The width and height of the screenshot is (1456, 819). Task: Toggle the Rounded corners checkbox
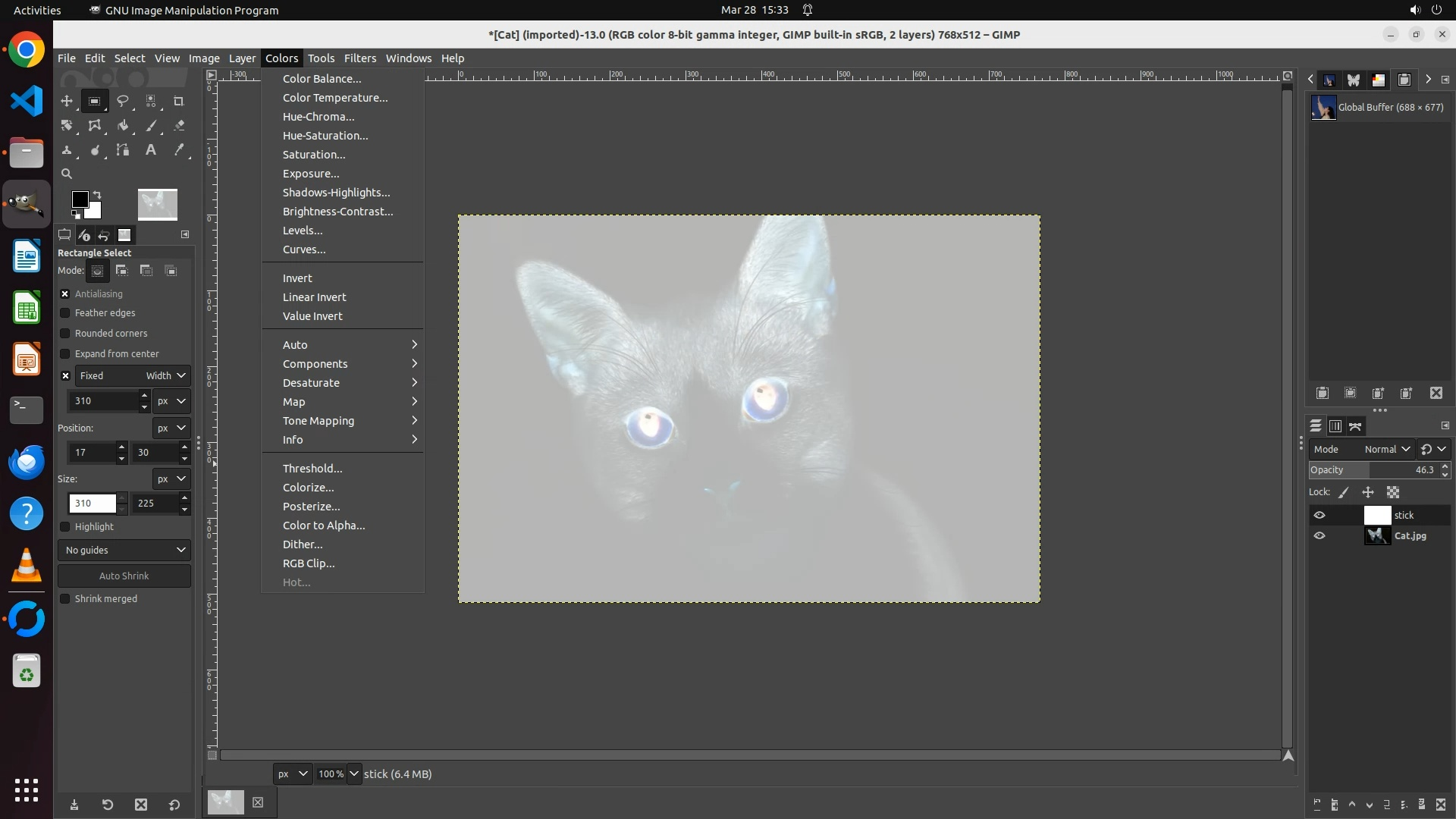(65, 334)
